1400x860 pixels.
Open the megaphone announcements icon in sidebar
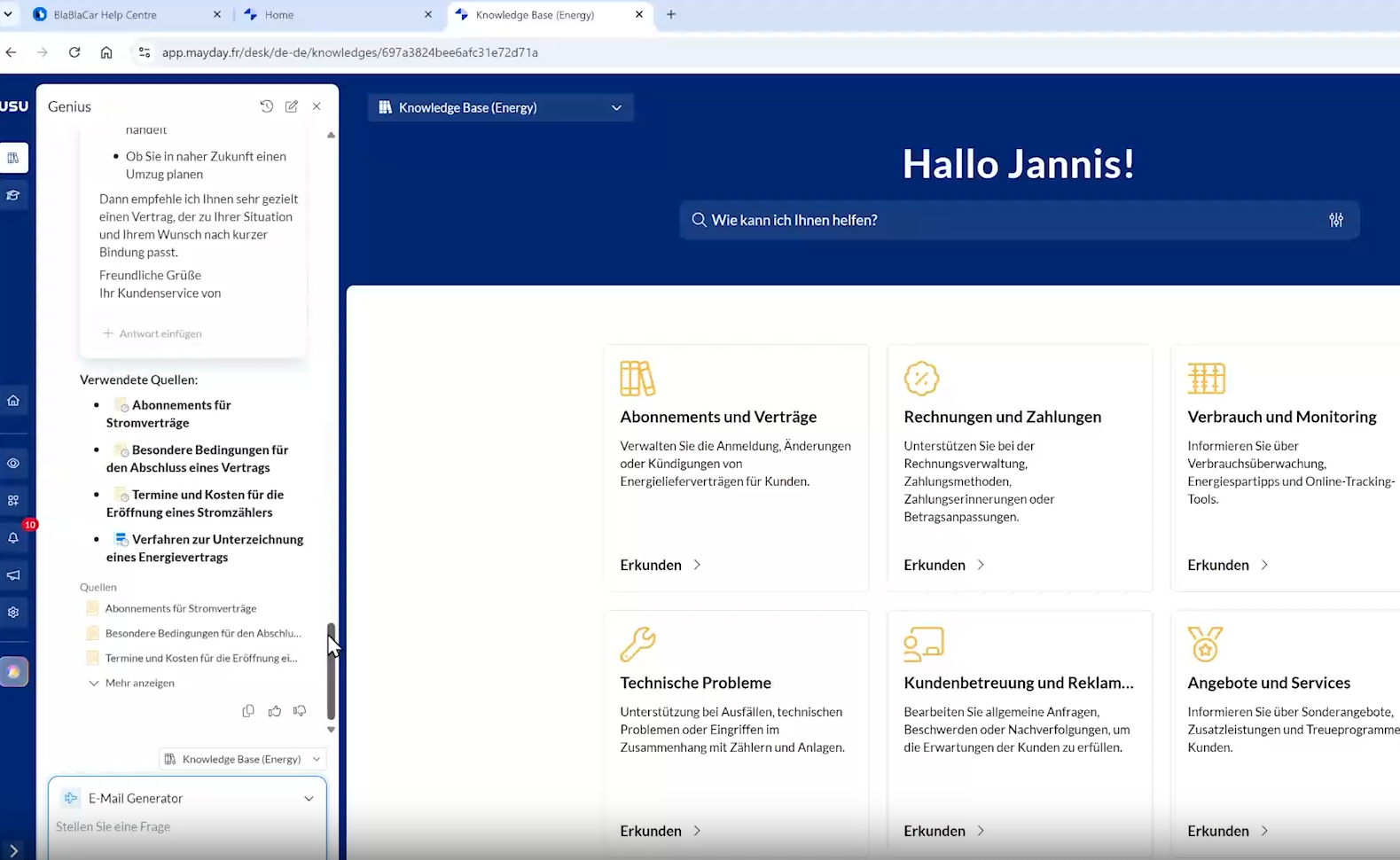point(13,575)
